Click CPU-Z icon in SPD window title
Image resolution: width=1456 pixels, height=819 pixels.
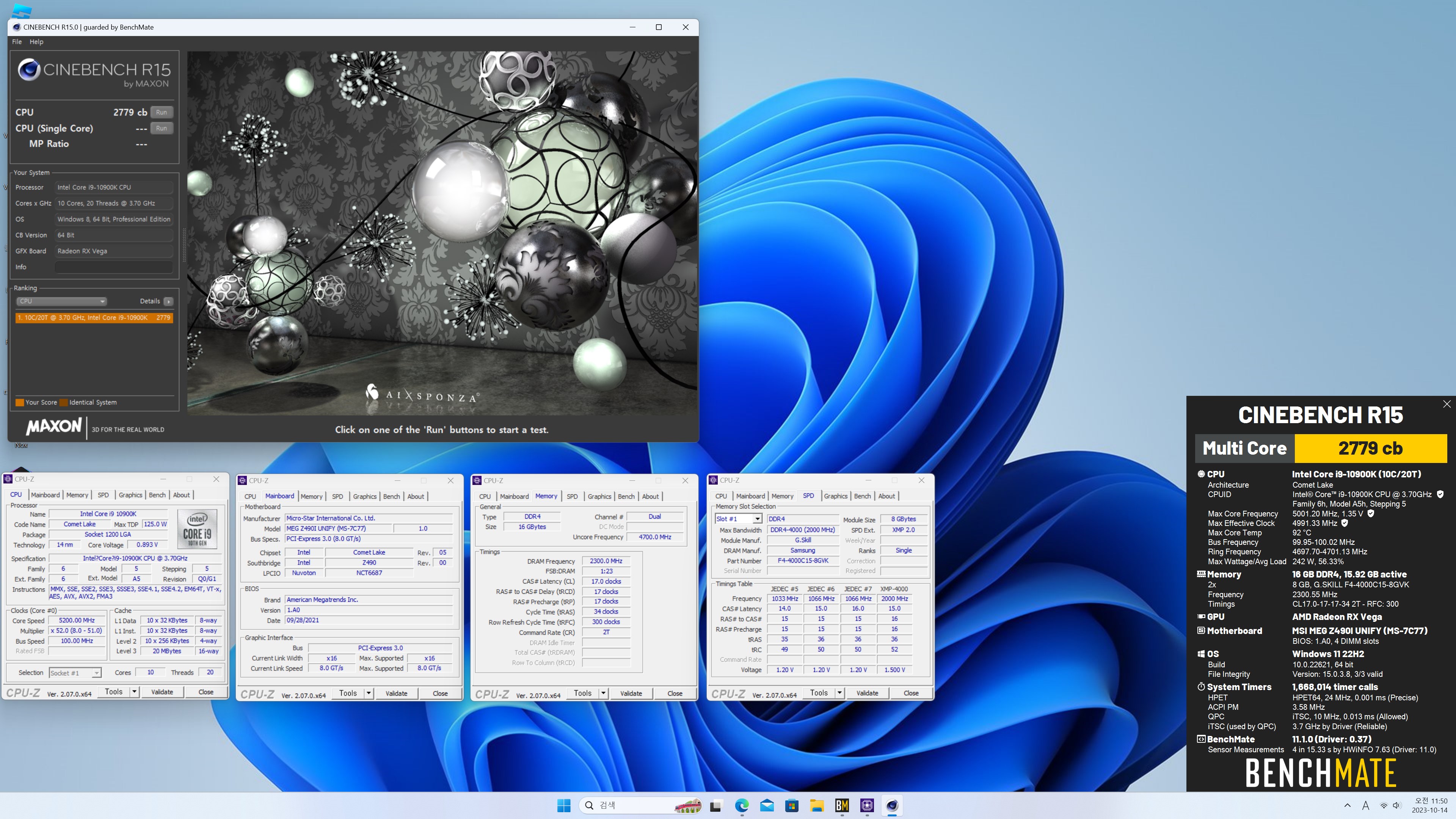[713, 480]
